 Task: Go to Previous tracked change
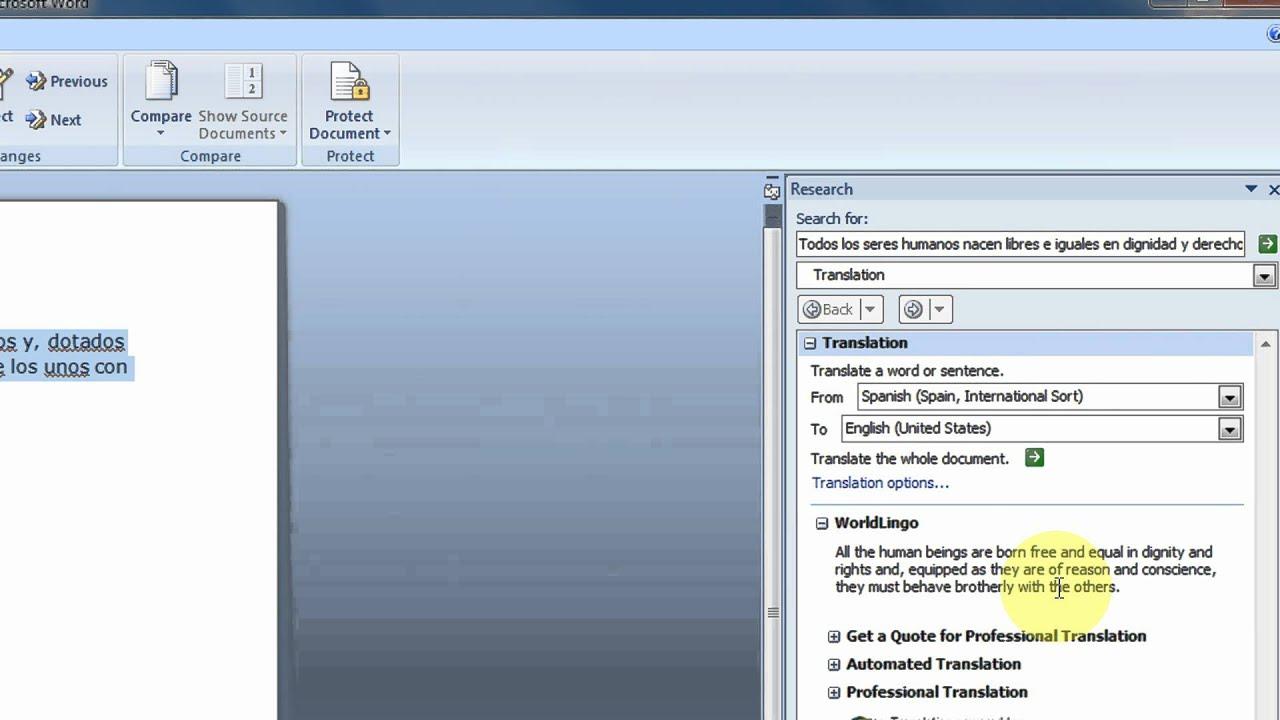[x=66, y=81]
